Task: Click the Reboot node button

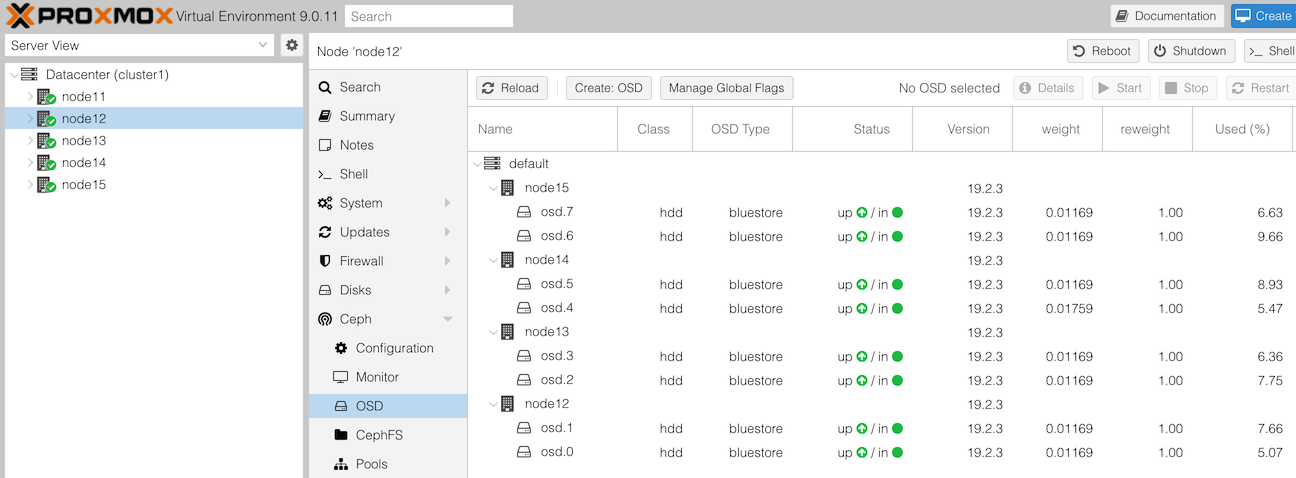Action: point(1101,51)
